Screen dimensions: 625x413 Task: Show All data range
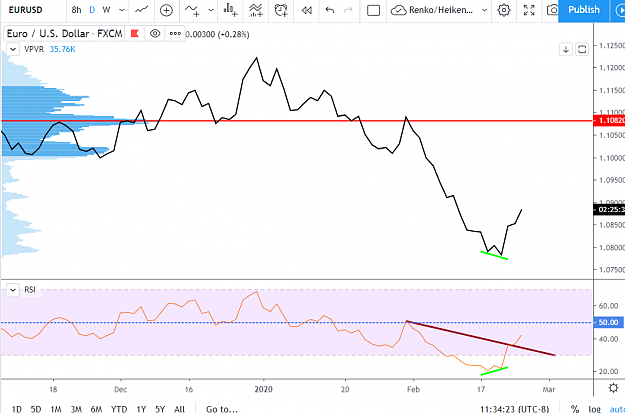click(x=179, y=409)
